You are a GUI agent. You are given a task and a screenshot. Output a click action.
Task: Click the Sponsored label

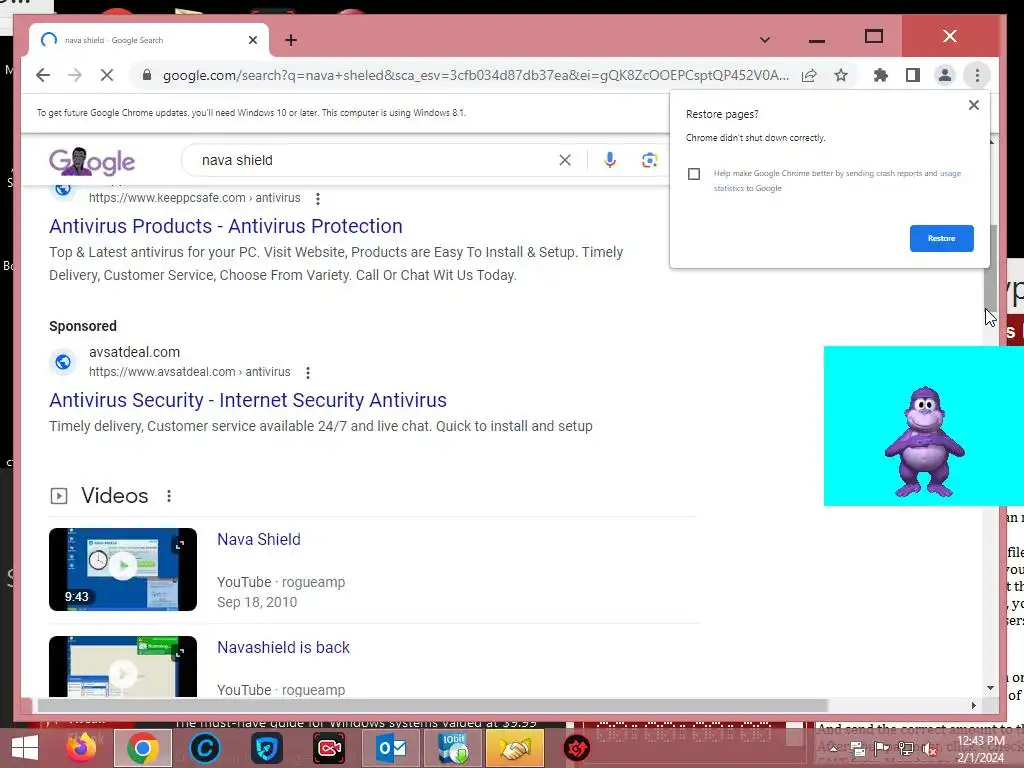(83, 326)
